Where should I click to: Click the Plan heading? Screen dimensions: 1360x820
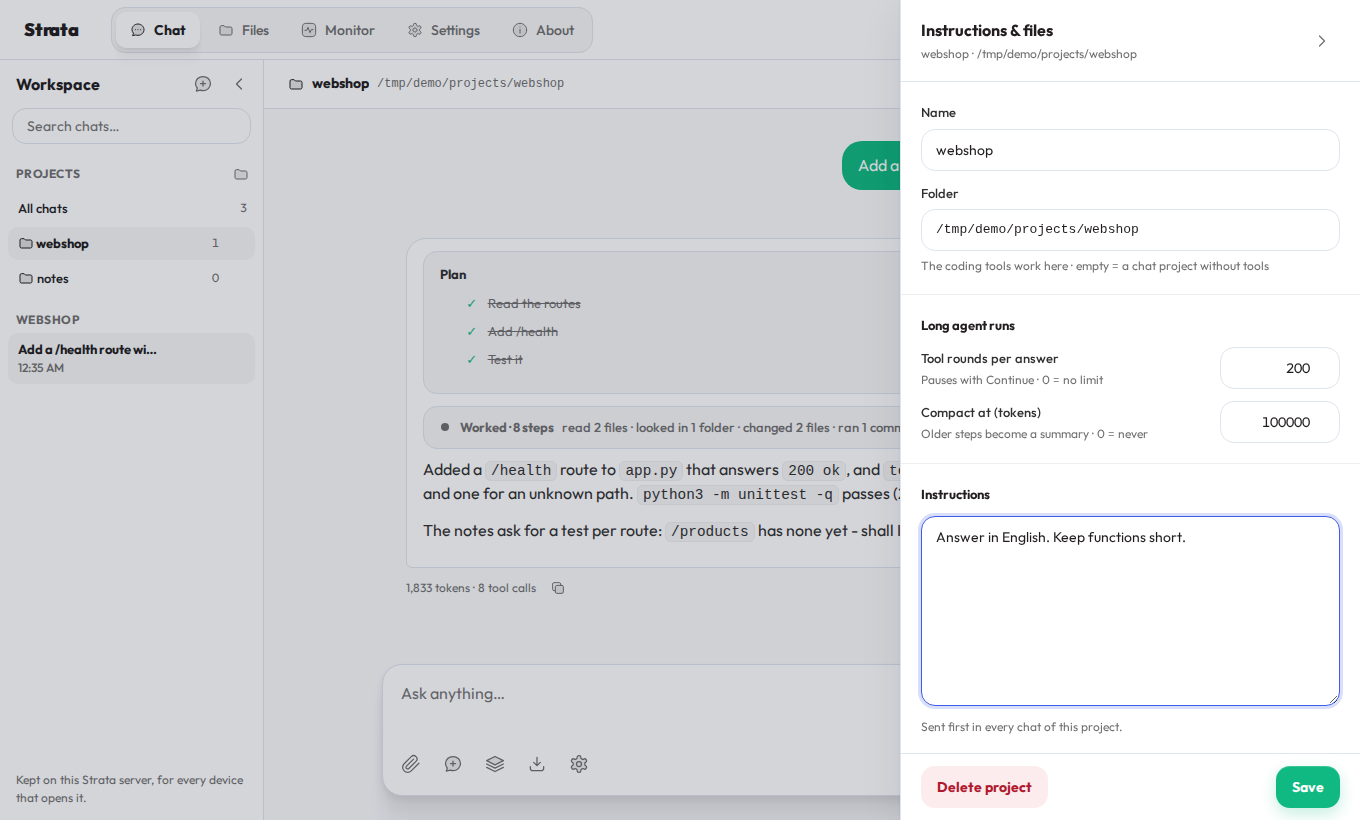click(x=453, y=274)
